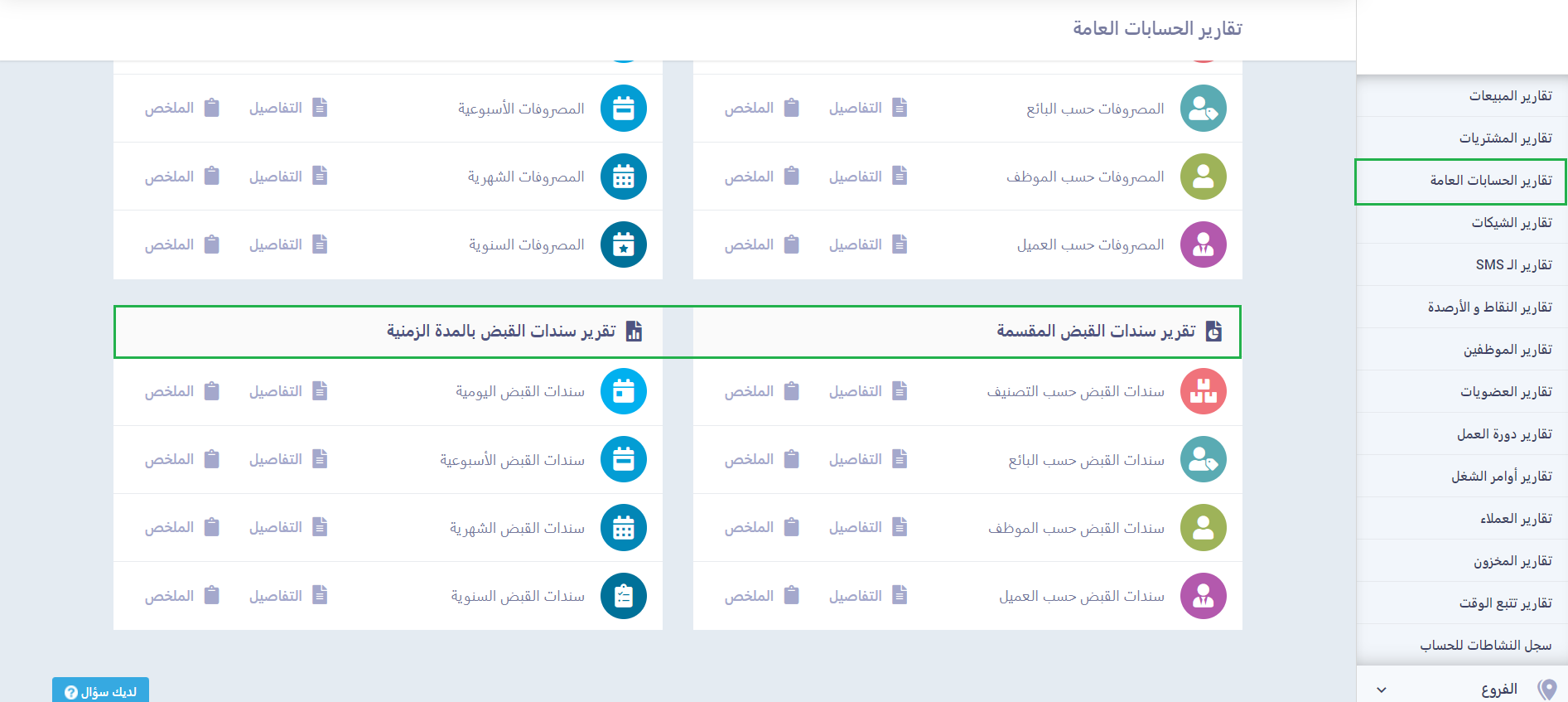View الملخص for المصروفات حسب العميل
The width and height of the screenshot is (1568, 702).
pyautogui.click(x=761, y=244)
